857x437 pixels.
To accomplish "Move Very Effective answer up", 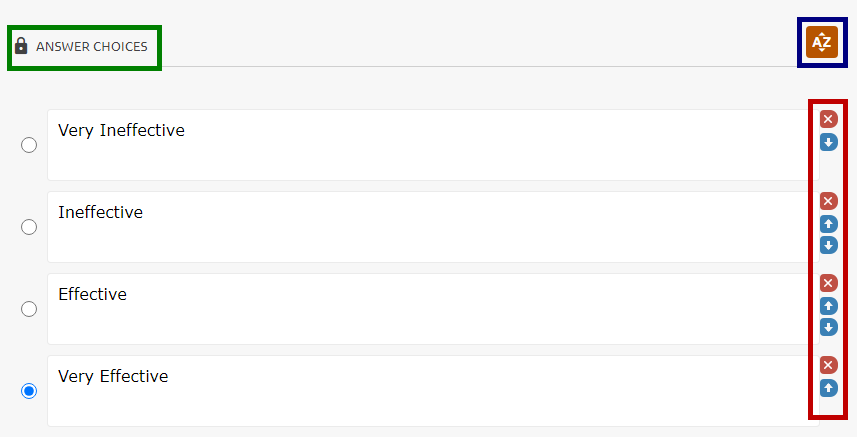I will pyautogui.click(x=828, y=388).
